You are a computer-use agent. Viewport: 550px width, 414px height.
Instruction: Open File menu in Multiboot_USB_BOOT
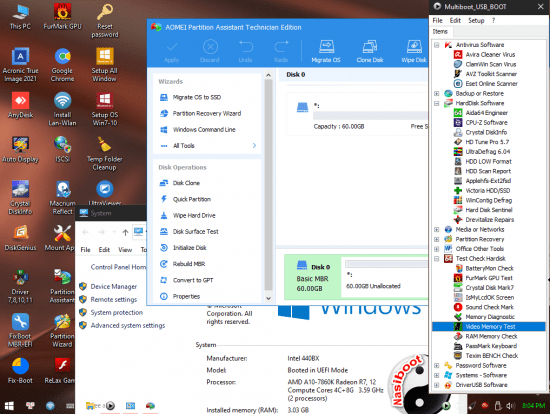437,20
